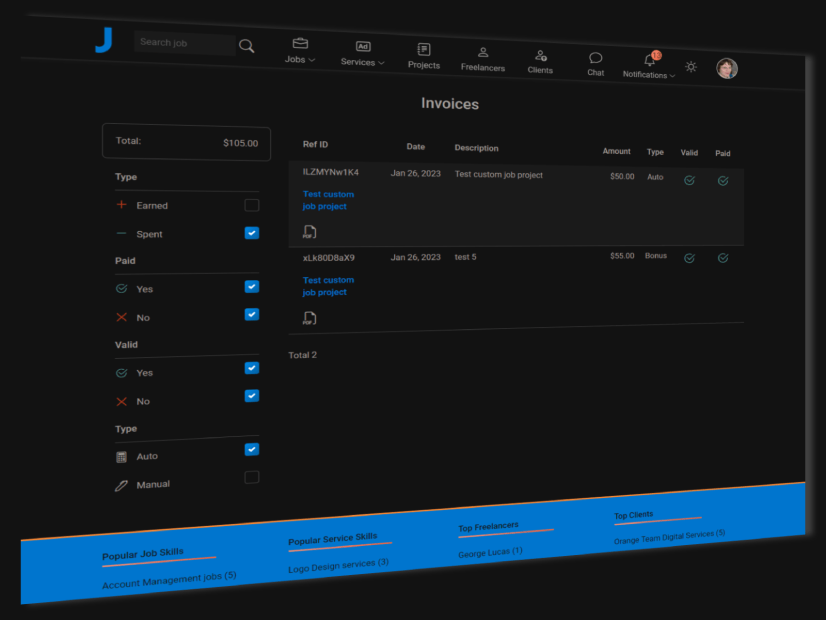Download PDF for invoice xLk80D8aX9

click(x=310, y=318)
